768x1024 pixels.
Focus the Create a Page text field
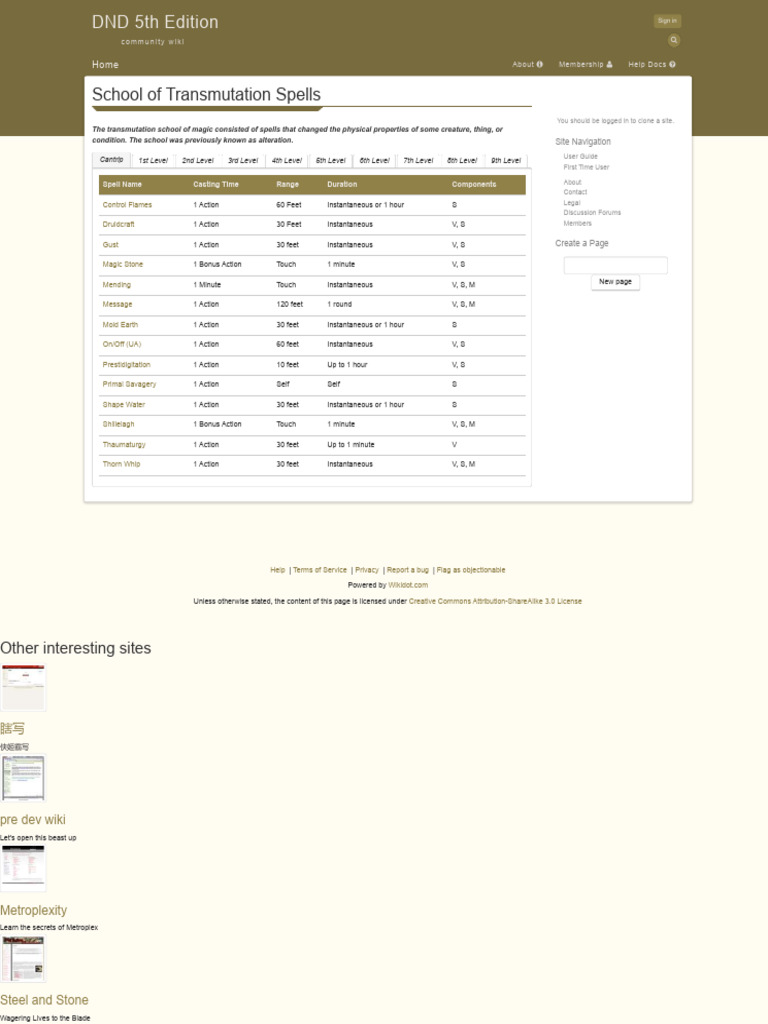coord(615,265)
